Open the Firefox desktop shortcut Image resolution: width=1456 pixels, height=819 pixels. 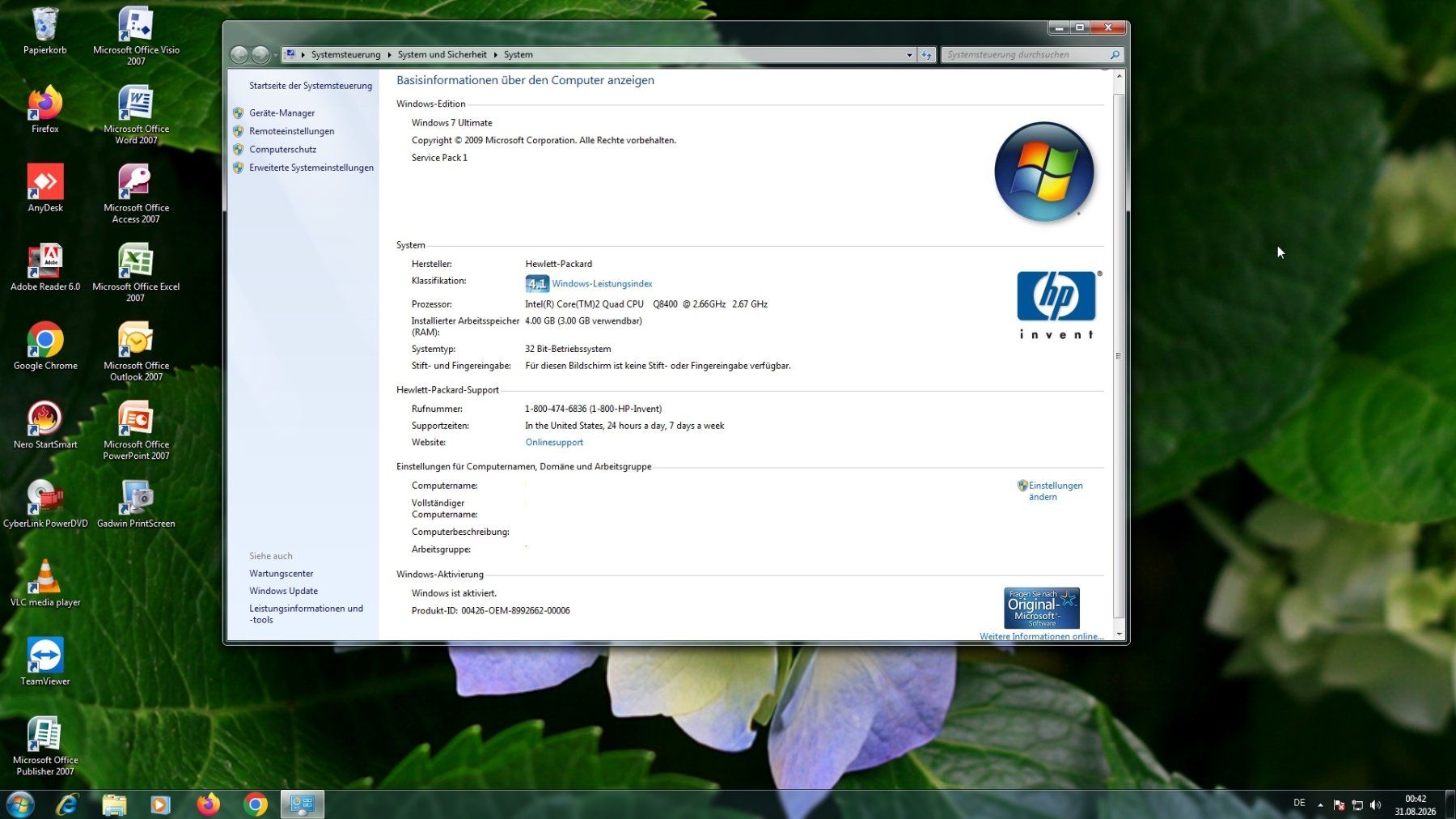44,109
